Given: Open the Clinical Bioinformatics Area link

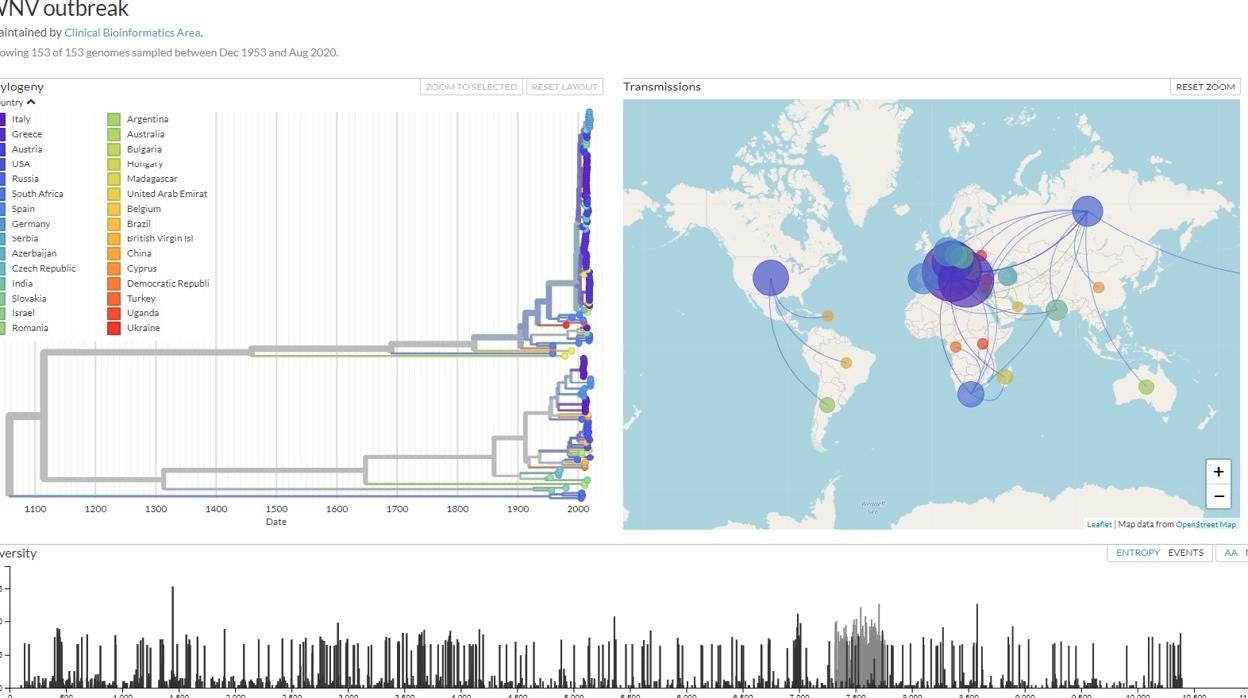Looking at the screenshot, I should (x=132, y=32).
